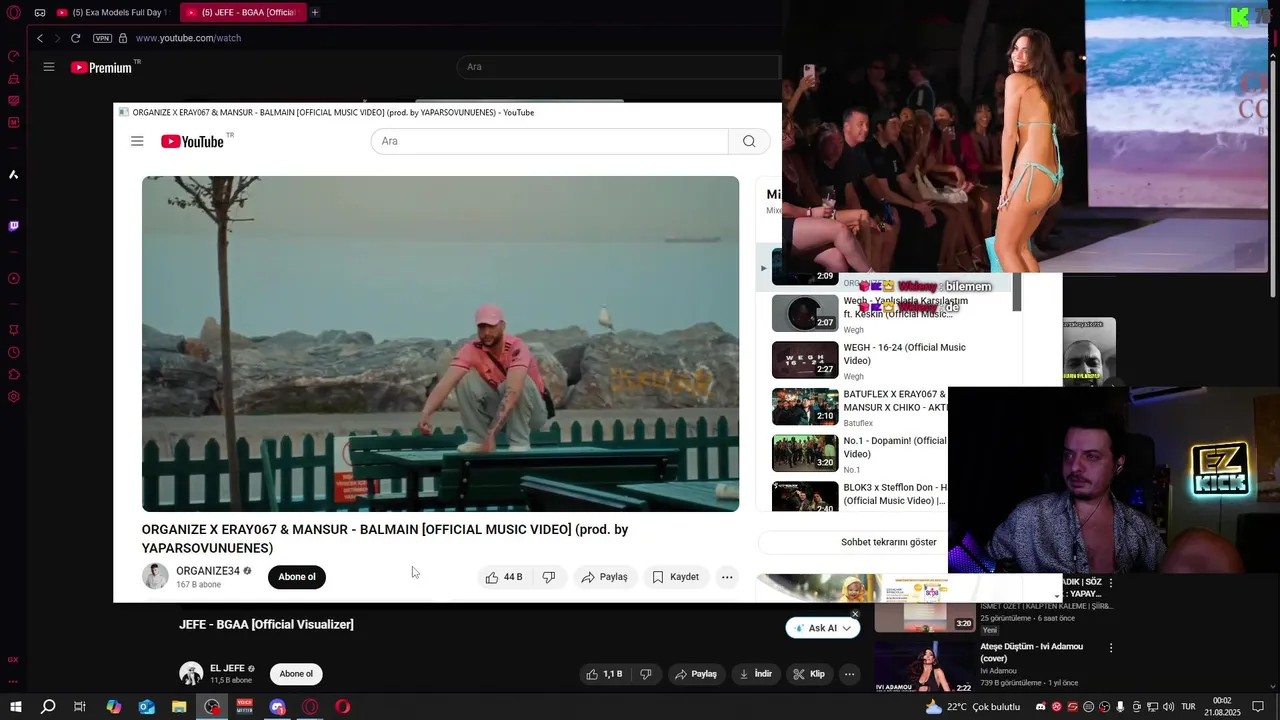This screenshot has width=1280, height=720.
Task: Download the video with İndir
Action: (x=755, y=674)
